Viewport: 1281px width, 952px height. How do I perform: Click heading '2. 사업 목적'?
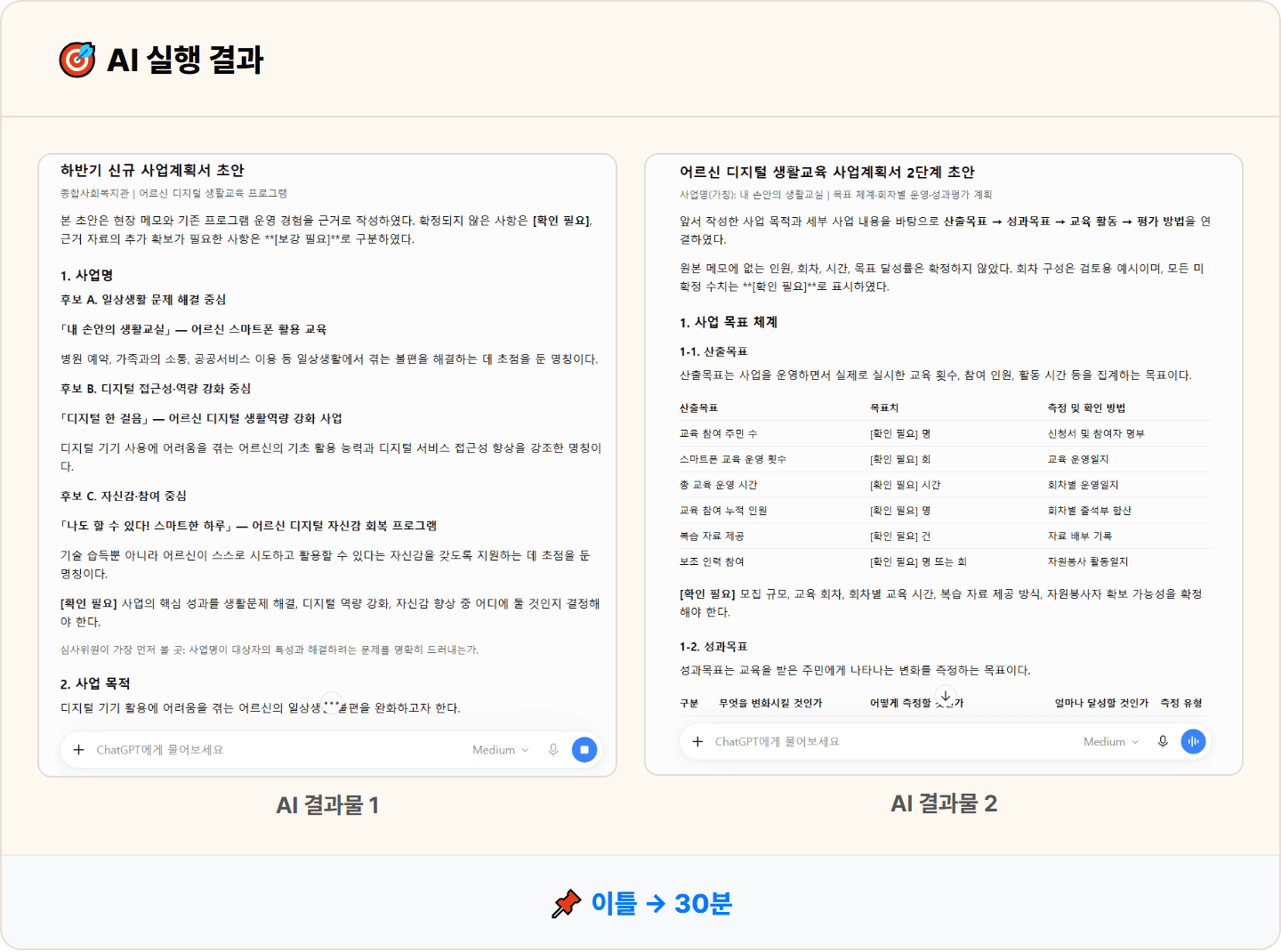(95, 683)
